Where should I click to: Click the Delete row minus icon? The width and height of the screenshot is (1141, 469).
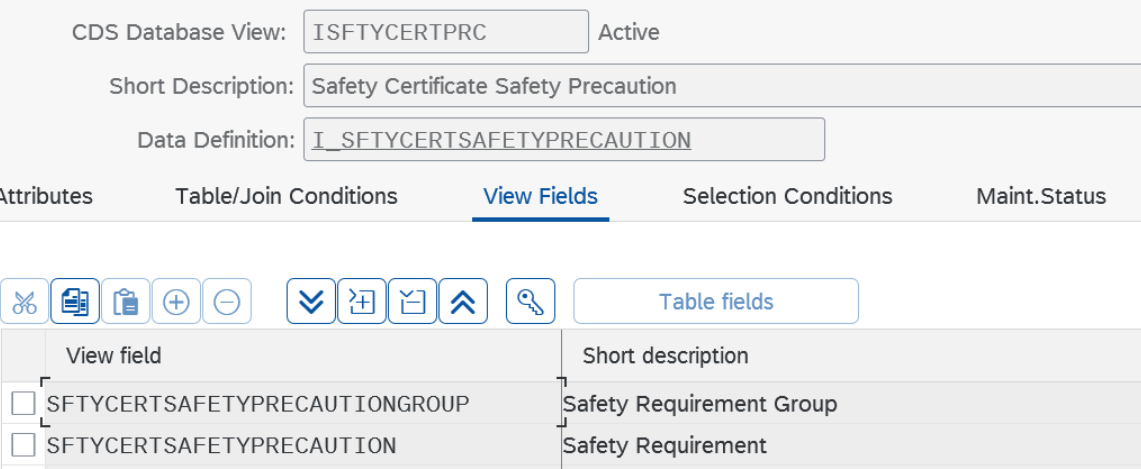227,302
